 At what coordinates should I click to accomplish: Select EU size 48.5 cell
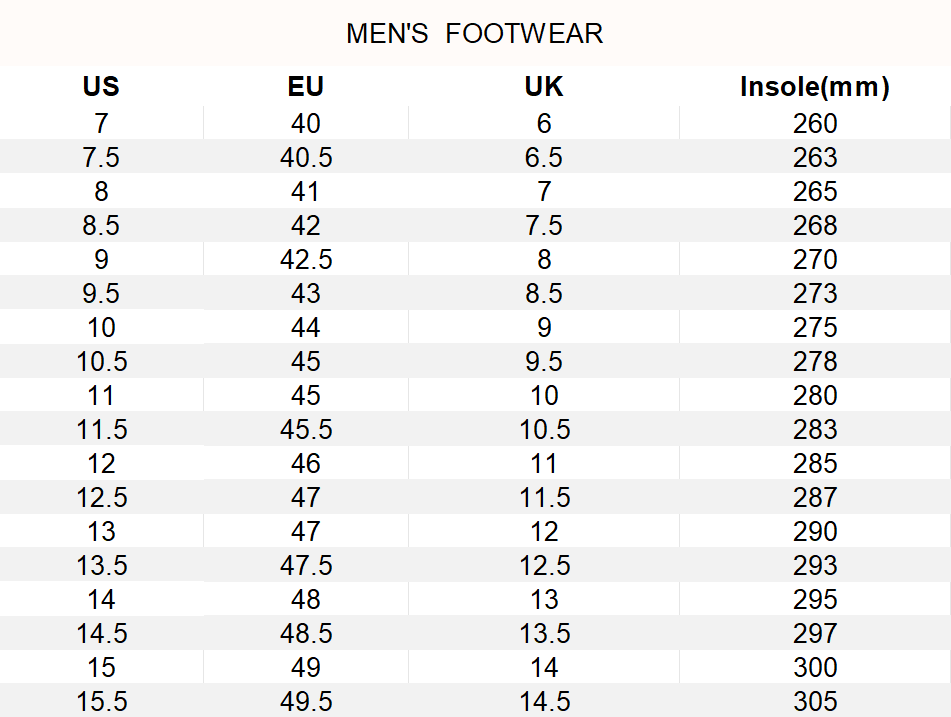coord(306,633)
